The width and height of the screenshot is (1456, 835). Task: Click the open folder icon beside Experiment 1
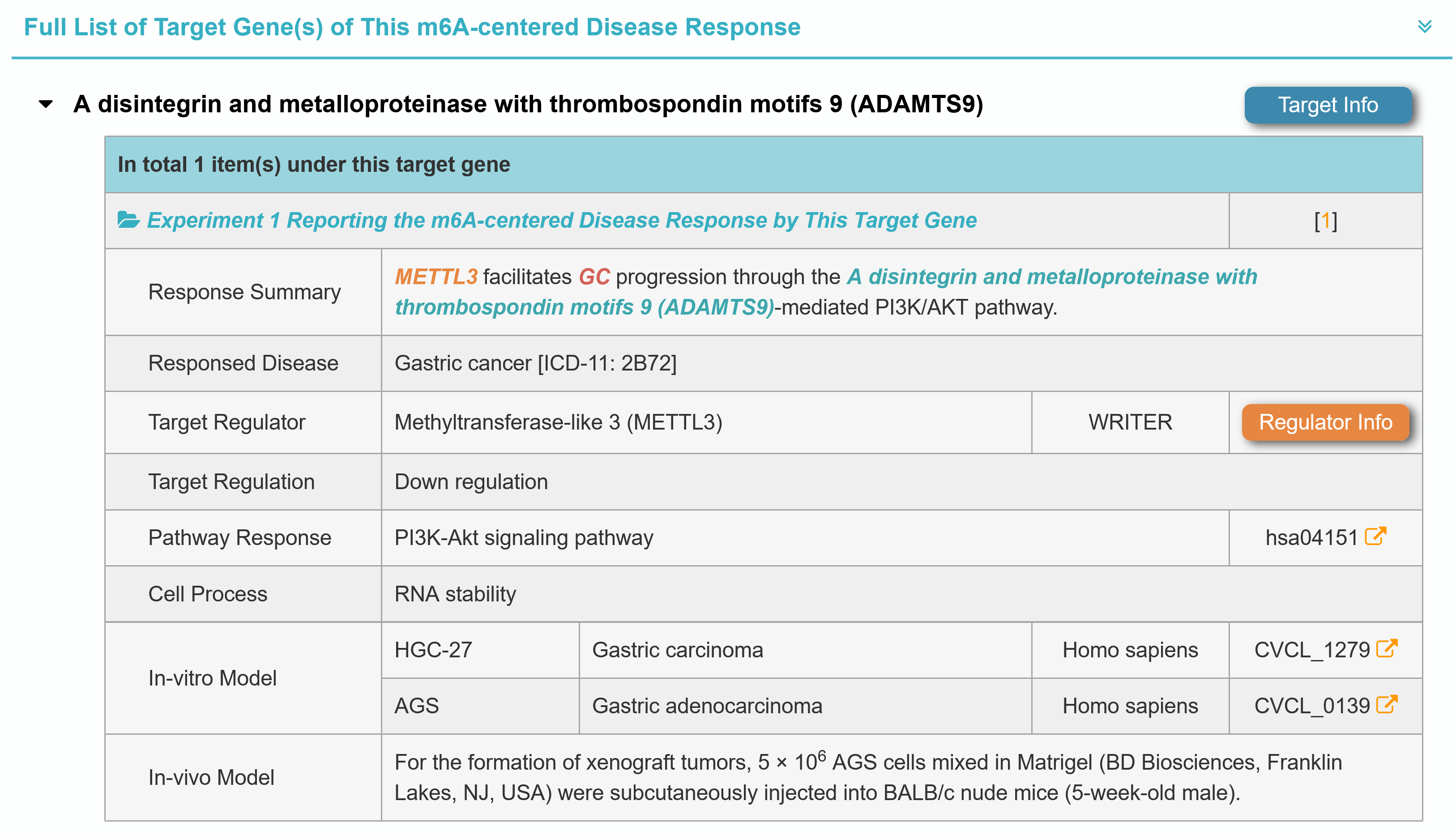point(128,220)
